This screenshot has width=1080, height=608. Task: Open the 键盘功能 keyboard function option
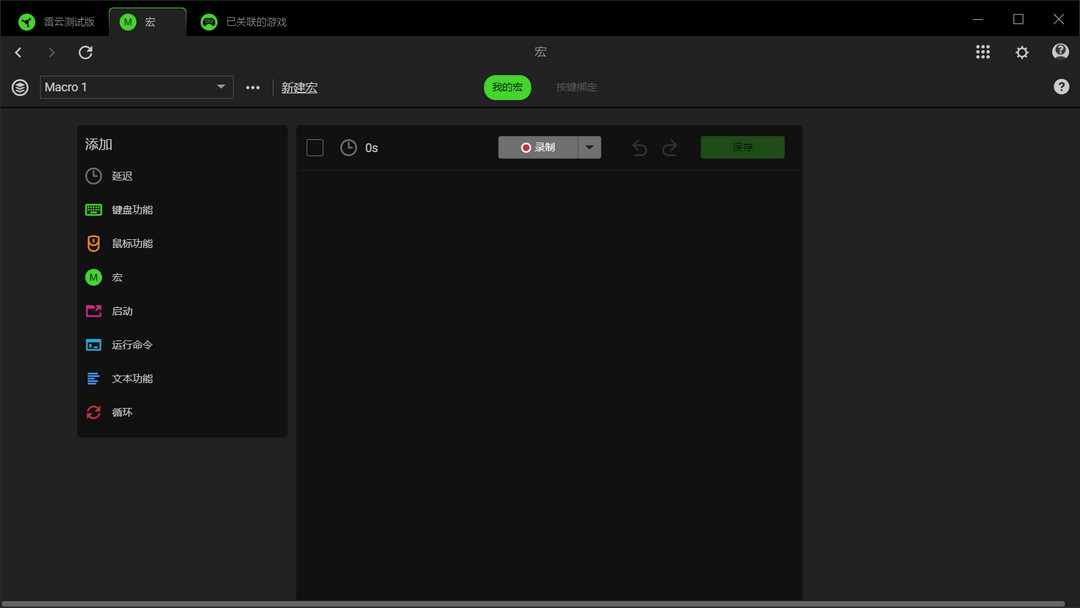click(x=92, y=210)
